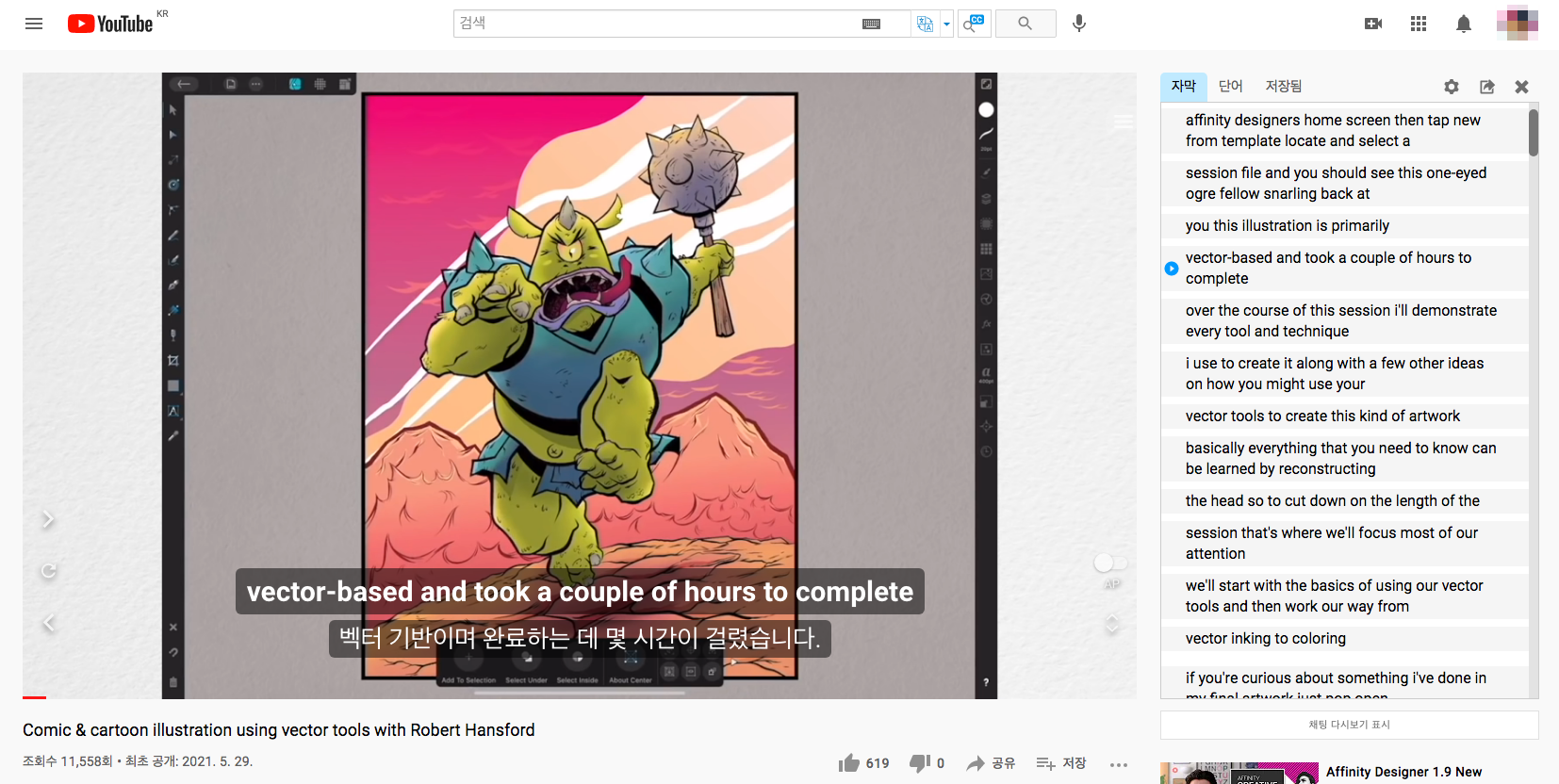Screen dimensions: 1559x784
Task: Click the subtitle list scrollbar
Action: [1534, 133]
